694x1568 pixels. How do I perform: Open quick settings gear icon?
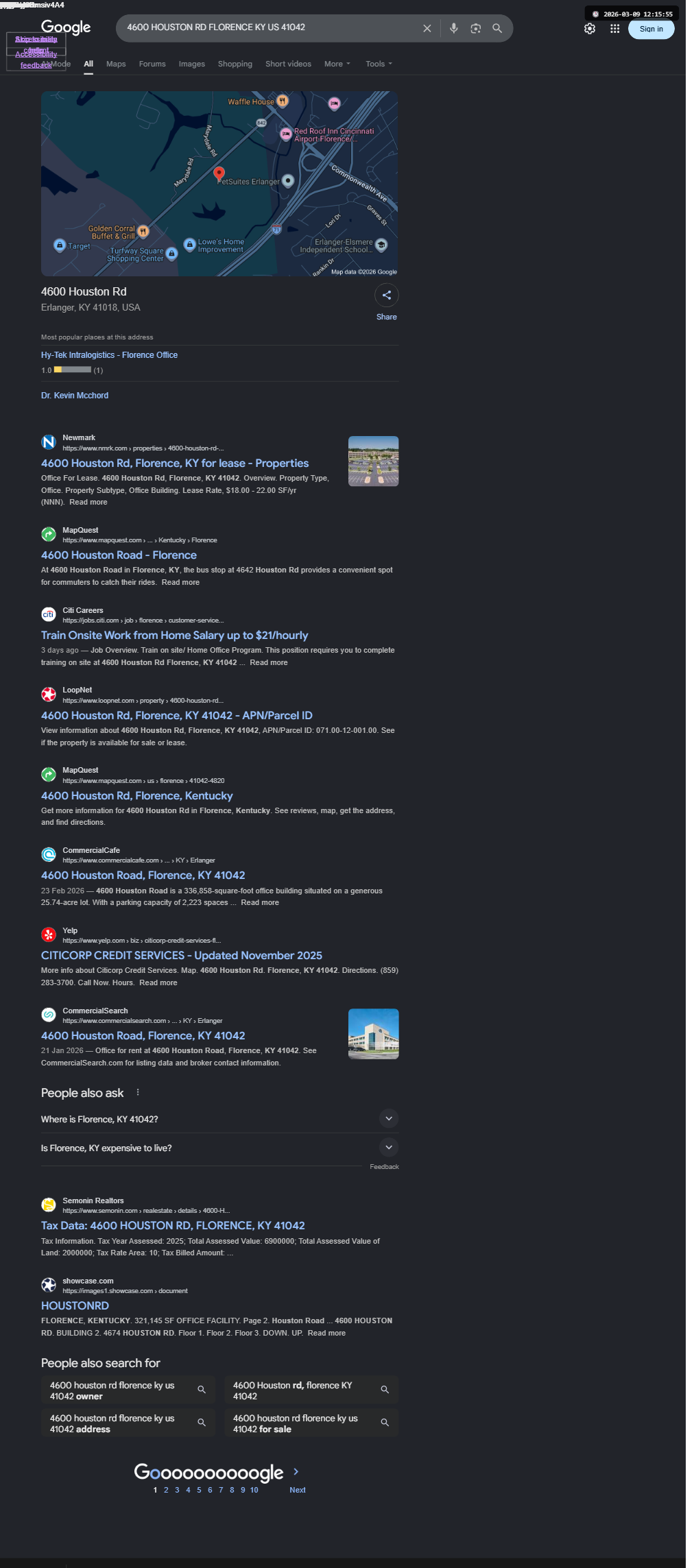[x=590, y=29]
